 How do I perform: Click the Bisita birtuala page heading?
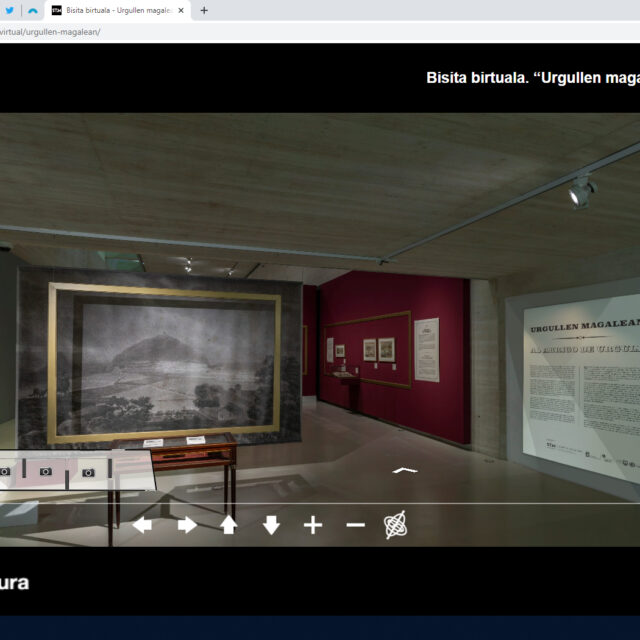[x=532, y=78]
